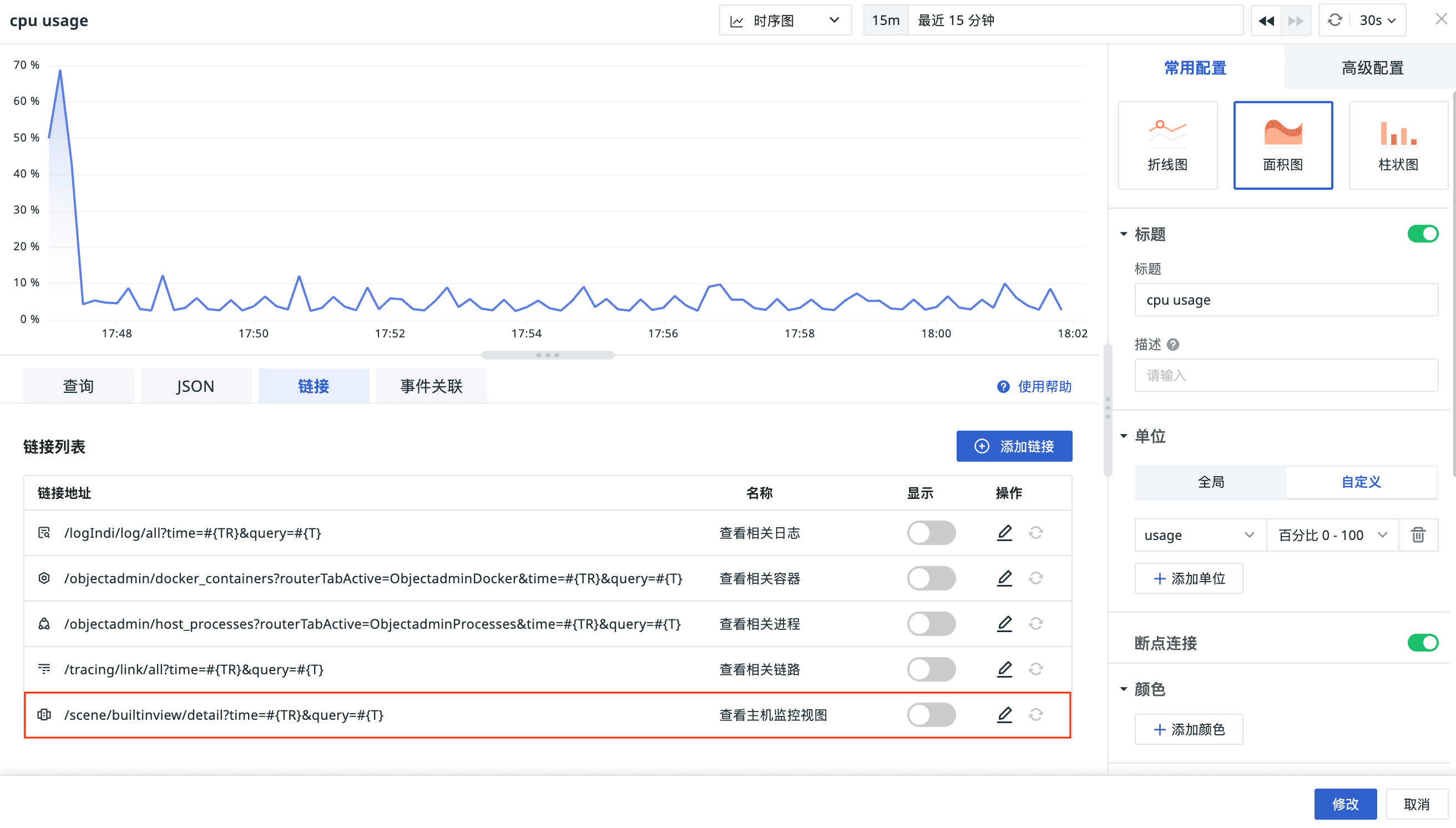Reset the 查看相关容器 link with refresh icon
This screenshot has width=1456, height=828.
tap(1035, 578)
